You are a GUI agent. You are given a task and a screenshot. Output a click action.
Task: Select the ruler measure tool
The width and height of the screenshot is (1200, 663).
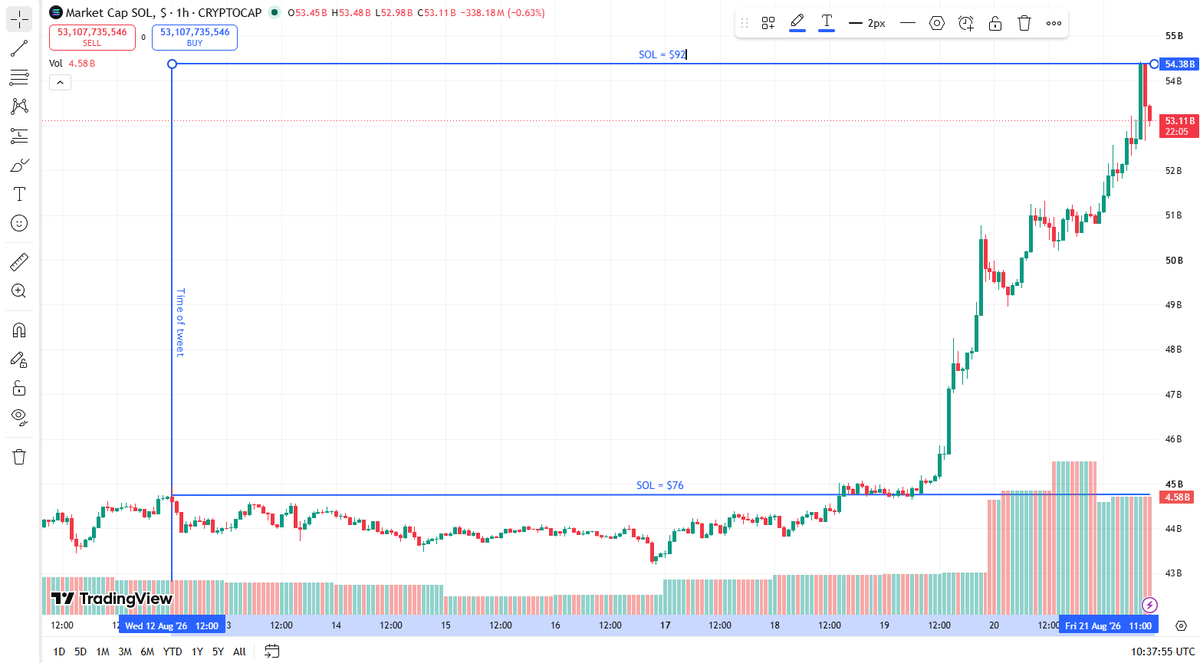19,262
